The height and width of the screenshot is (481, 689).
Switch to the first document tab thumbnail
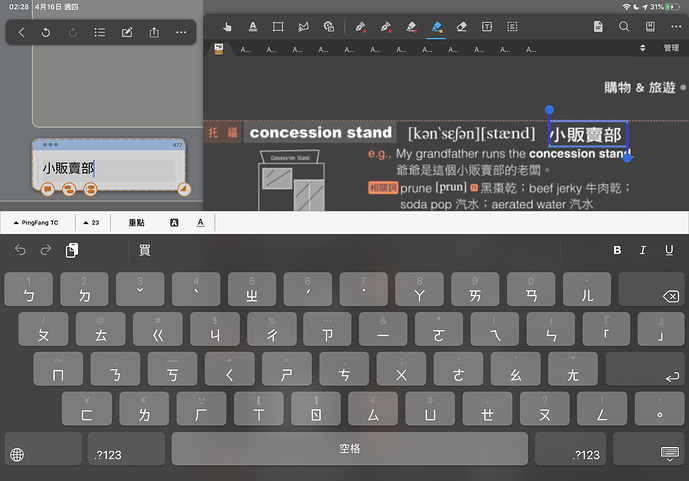point(219,48)
